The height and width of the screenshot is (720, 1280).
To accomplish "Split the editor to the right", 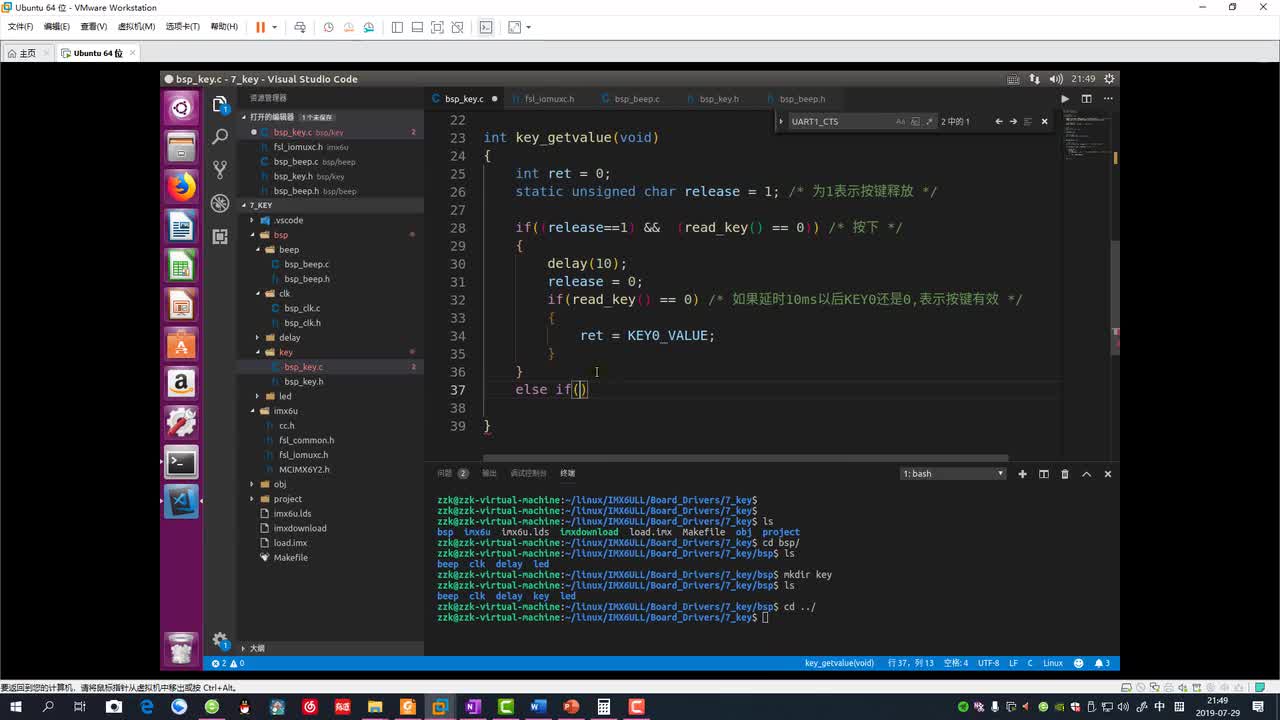I will tap(1086, 99).
